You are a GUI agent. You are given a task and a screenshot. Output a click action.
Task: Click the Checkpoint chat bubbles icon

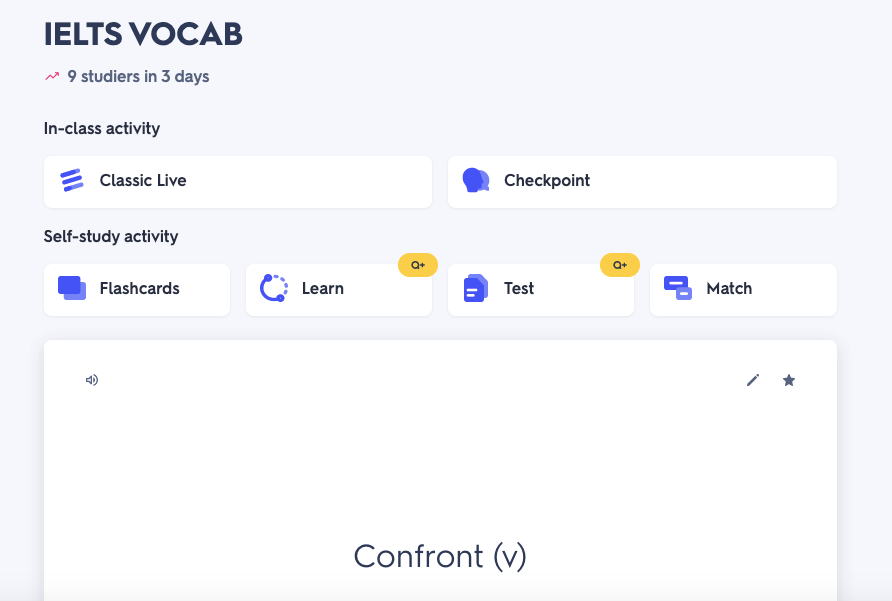476,181
